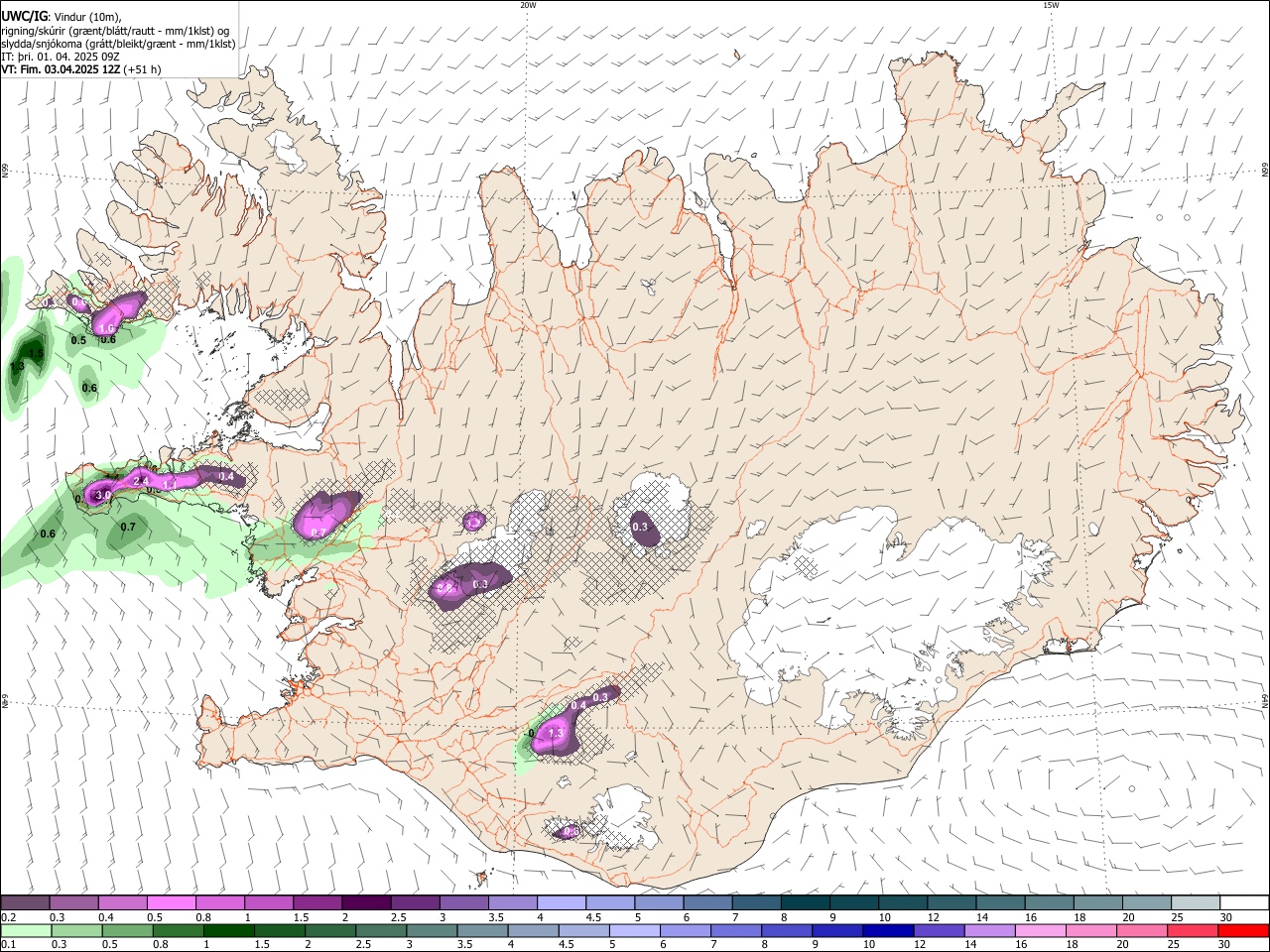Click the 0.2 label on the upper scale

[x=8, y=917]
